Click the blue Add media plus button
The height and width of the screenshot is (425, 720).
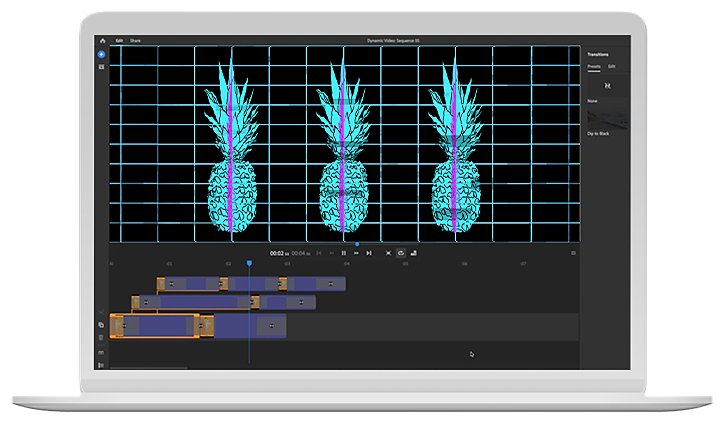click(x=101, y=54)
